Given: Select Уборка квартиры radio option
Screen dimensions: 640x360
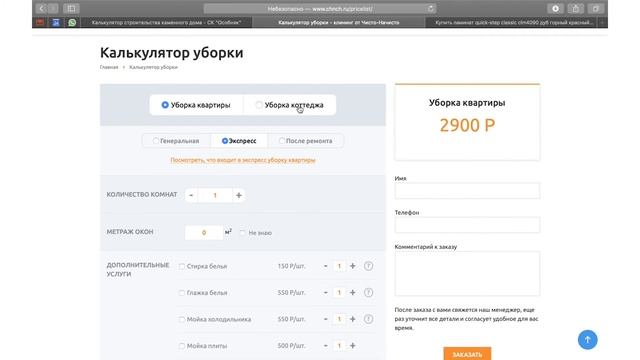Looking at the screenshot, I should click(x=196, y=105).
